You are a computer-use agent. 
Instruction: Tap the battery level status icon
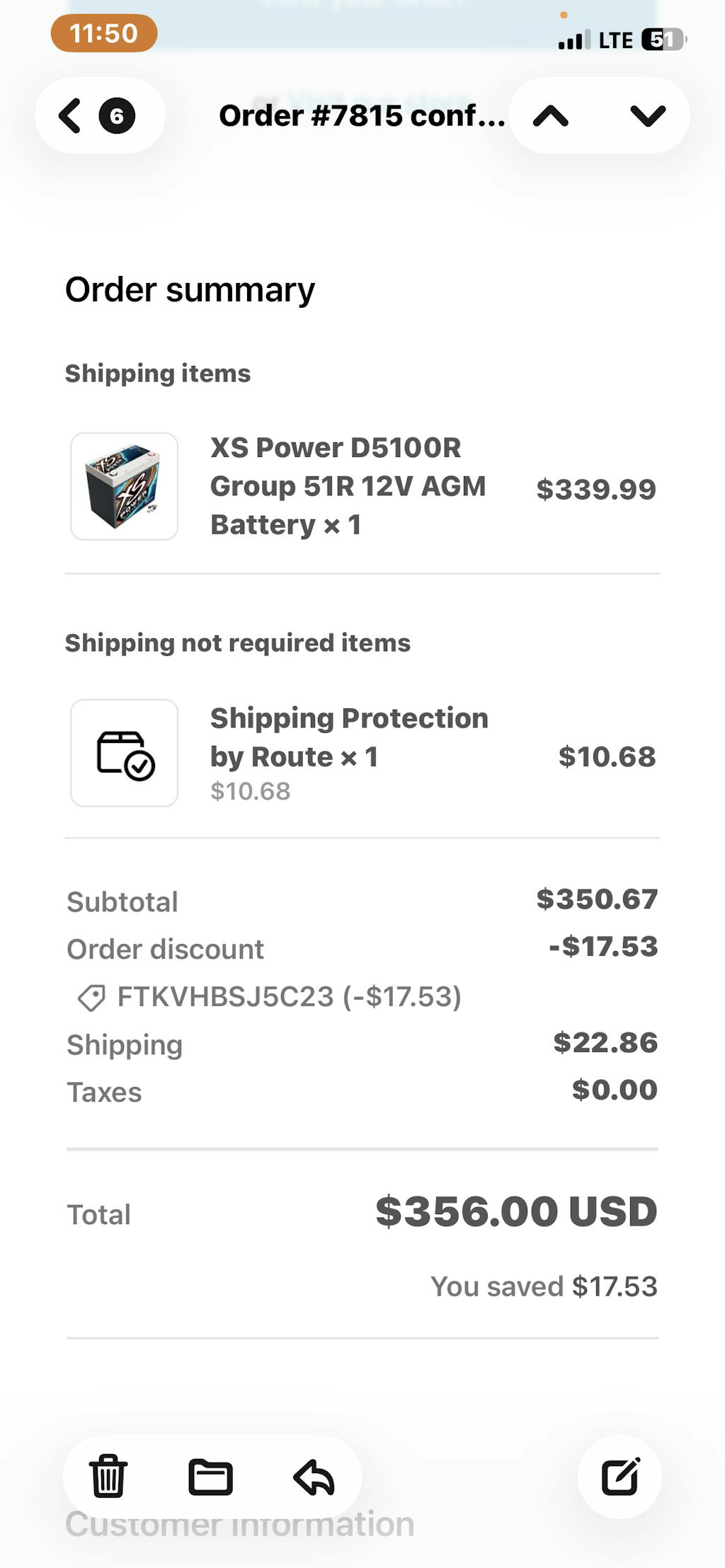point(663,40)
